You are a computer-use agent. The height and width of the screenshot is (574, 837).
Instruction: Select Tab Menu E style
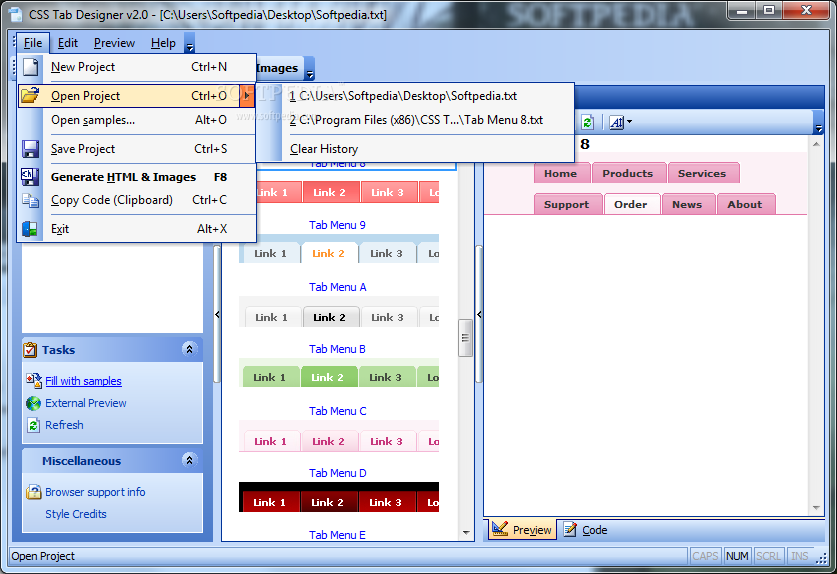[x=337, y=534]
